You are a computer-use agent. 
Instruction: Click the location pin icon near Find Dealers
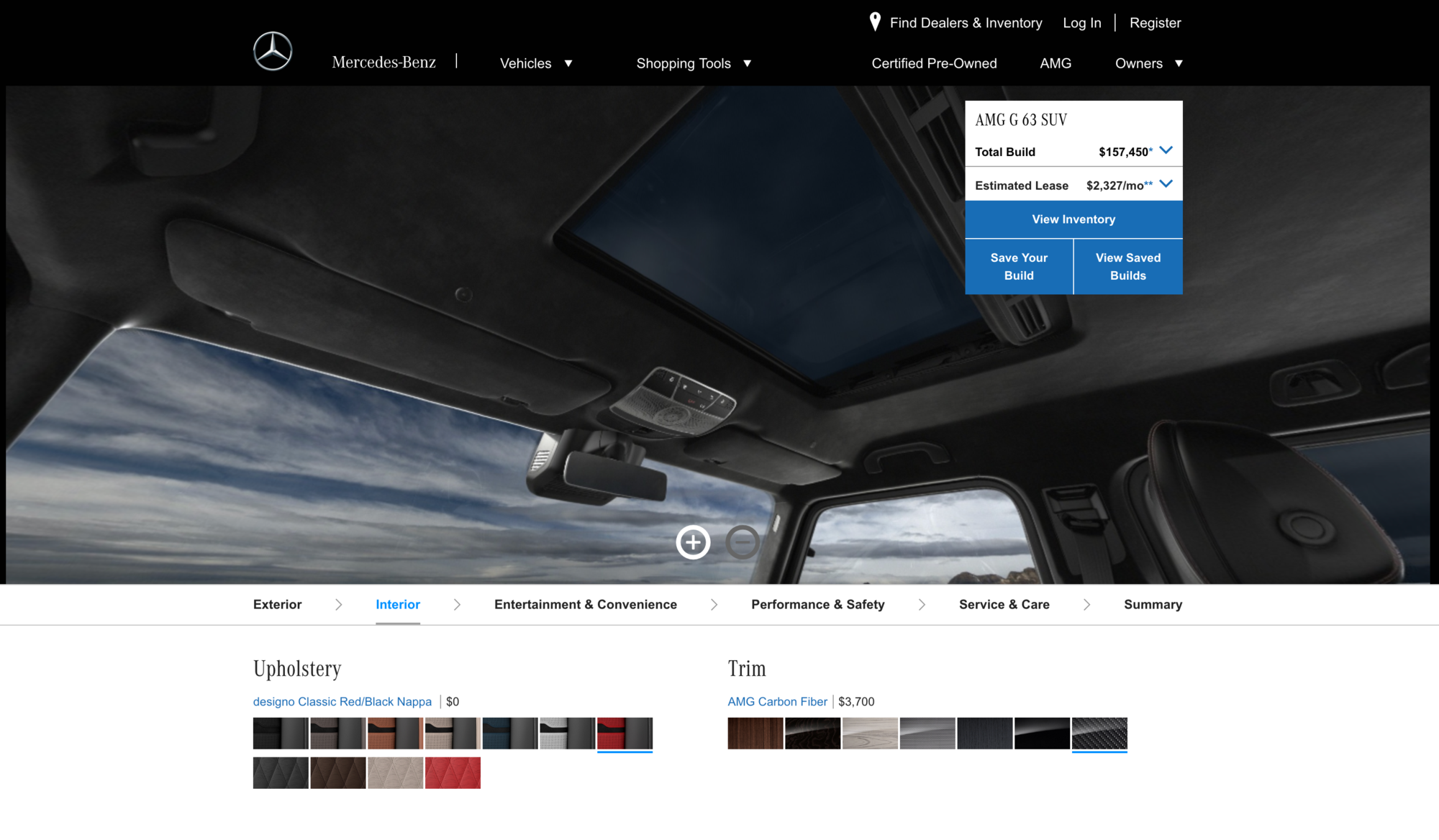click(874, 22)
